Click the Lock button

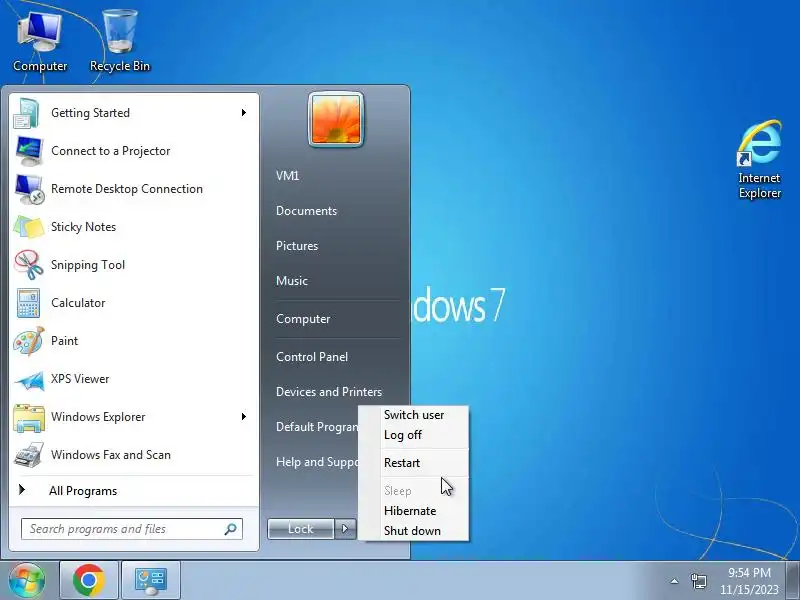point(301,529)
